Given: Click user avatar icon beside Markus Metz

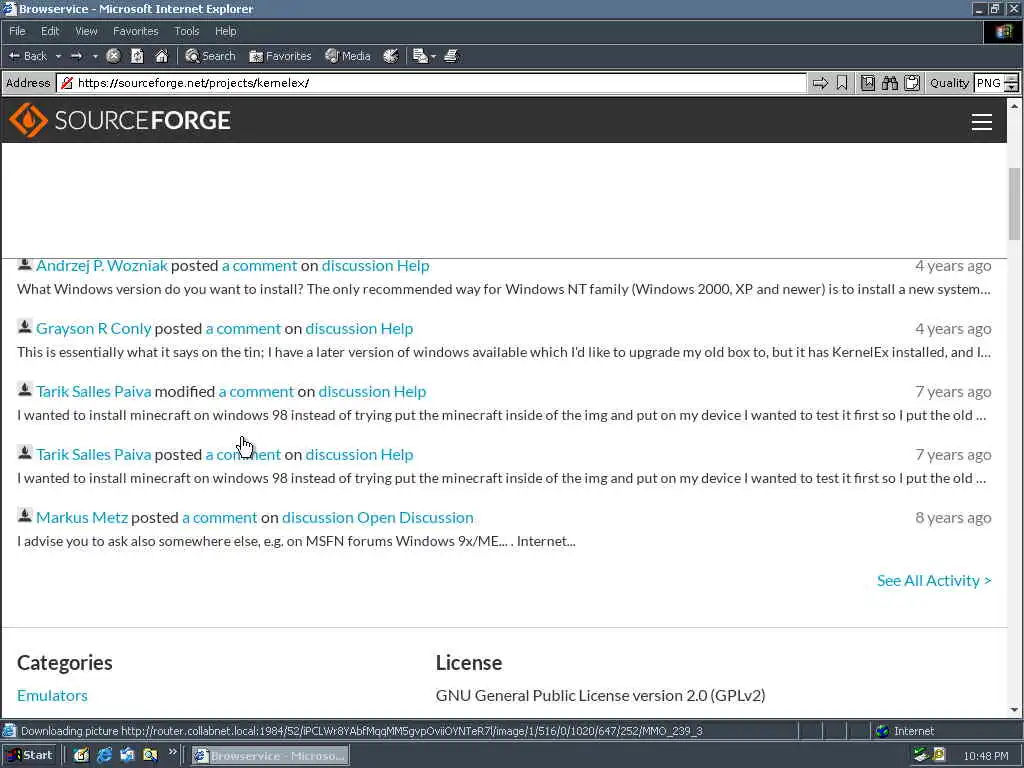Looking at the screenshot, I should (25, 516).
